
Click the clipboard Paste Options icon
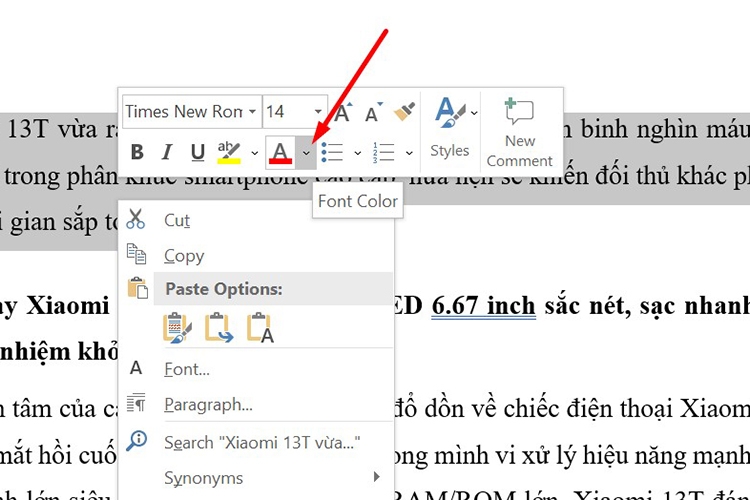click(137, 288)
